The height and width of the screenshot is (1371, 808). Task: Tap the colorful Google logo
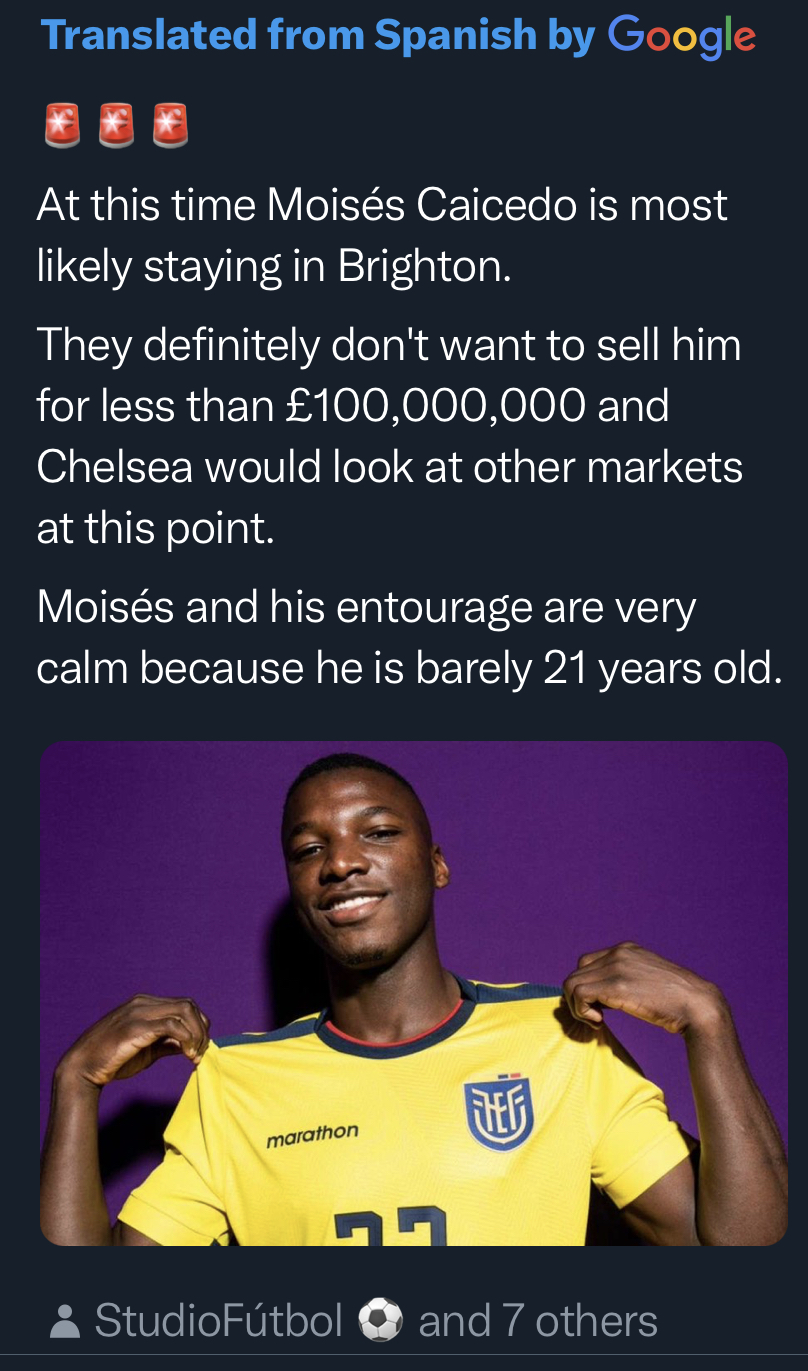click(682, 37)
